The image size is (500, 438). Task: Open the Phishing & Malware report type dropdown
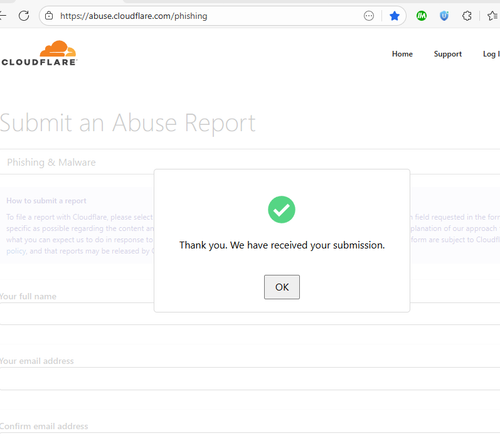click(250, 162)
